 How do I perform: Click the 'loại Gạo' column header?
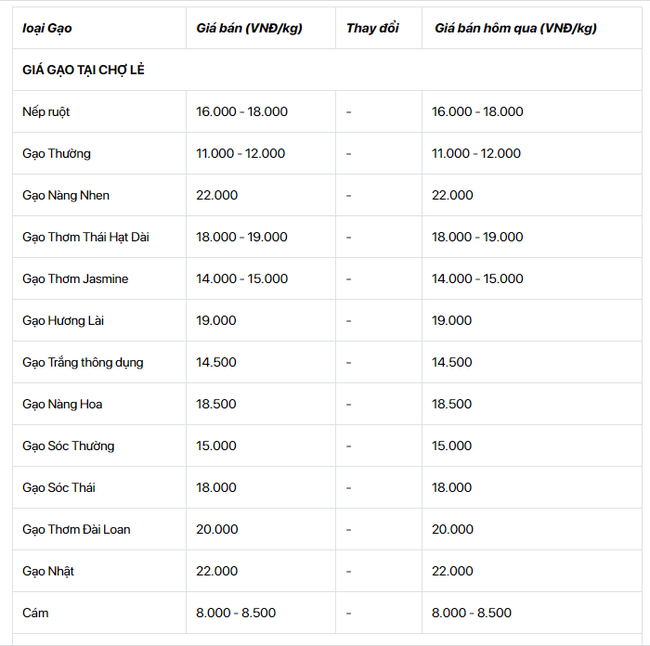[x=47, y=28]
